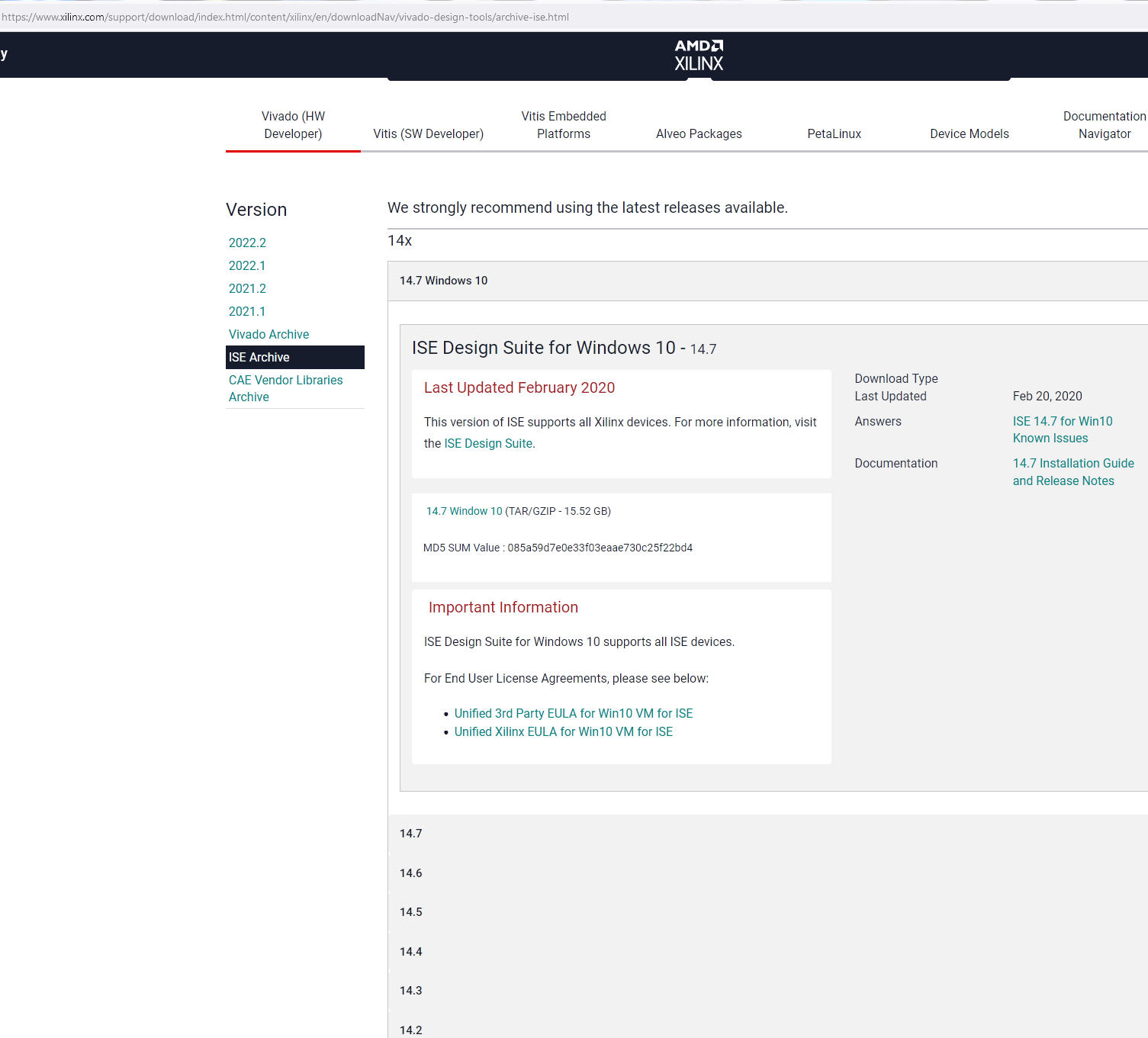This screenshot has height=1038, width=1148.
Task: Click the 'Important Information' heading
Action: [x=503, y=607]
